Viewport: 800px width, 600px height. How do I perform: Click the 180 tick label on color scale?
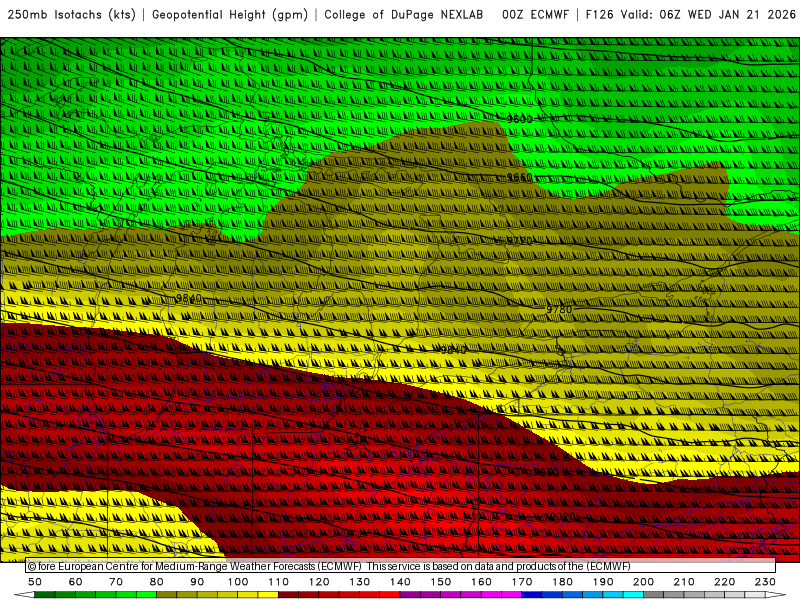[562, 582]
